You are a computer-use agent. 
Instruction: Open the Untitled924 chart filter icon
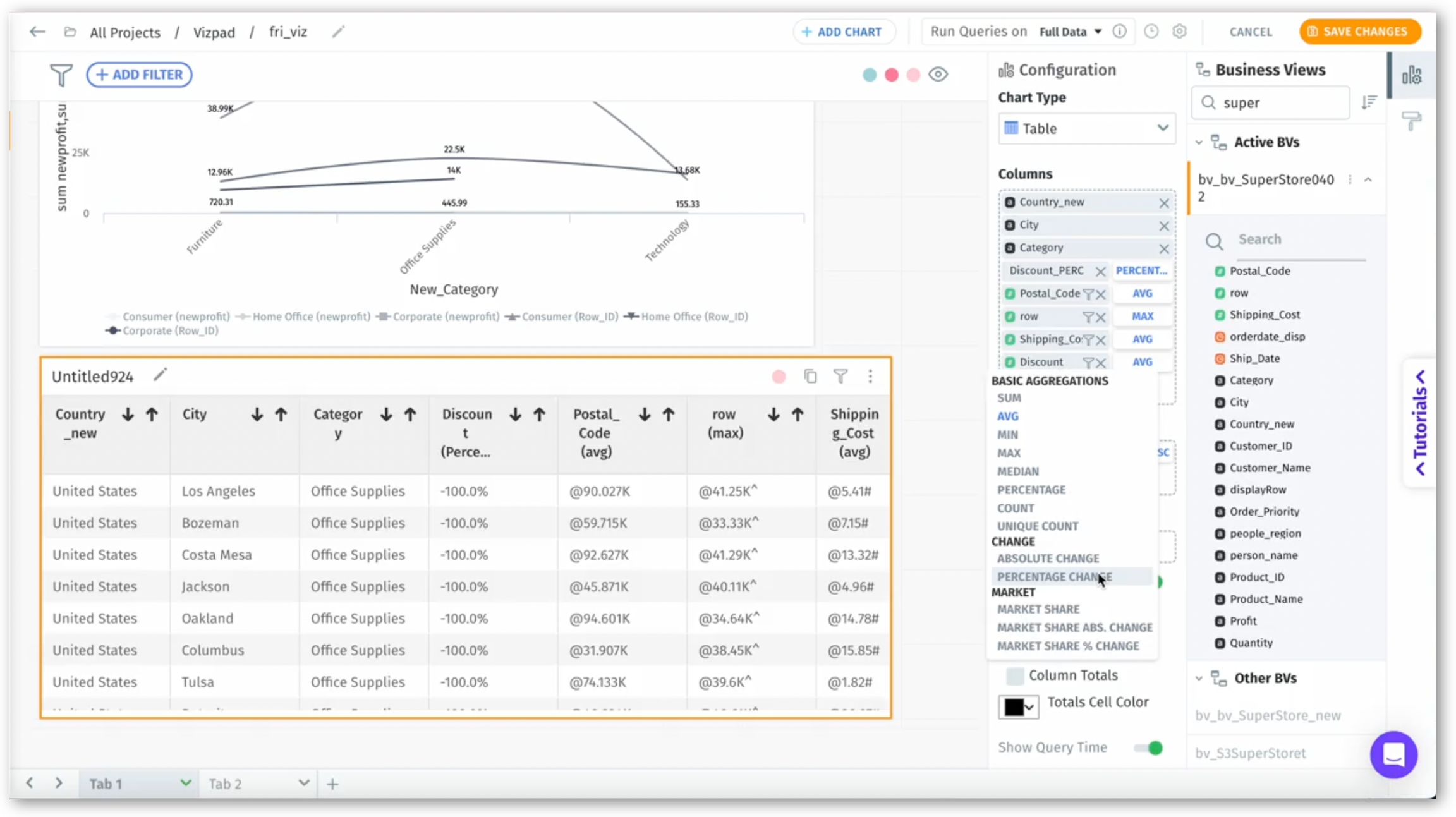click(840, 377)
